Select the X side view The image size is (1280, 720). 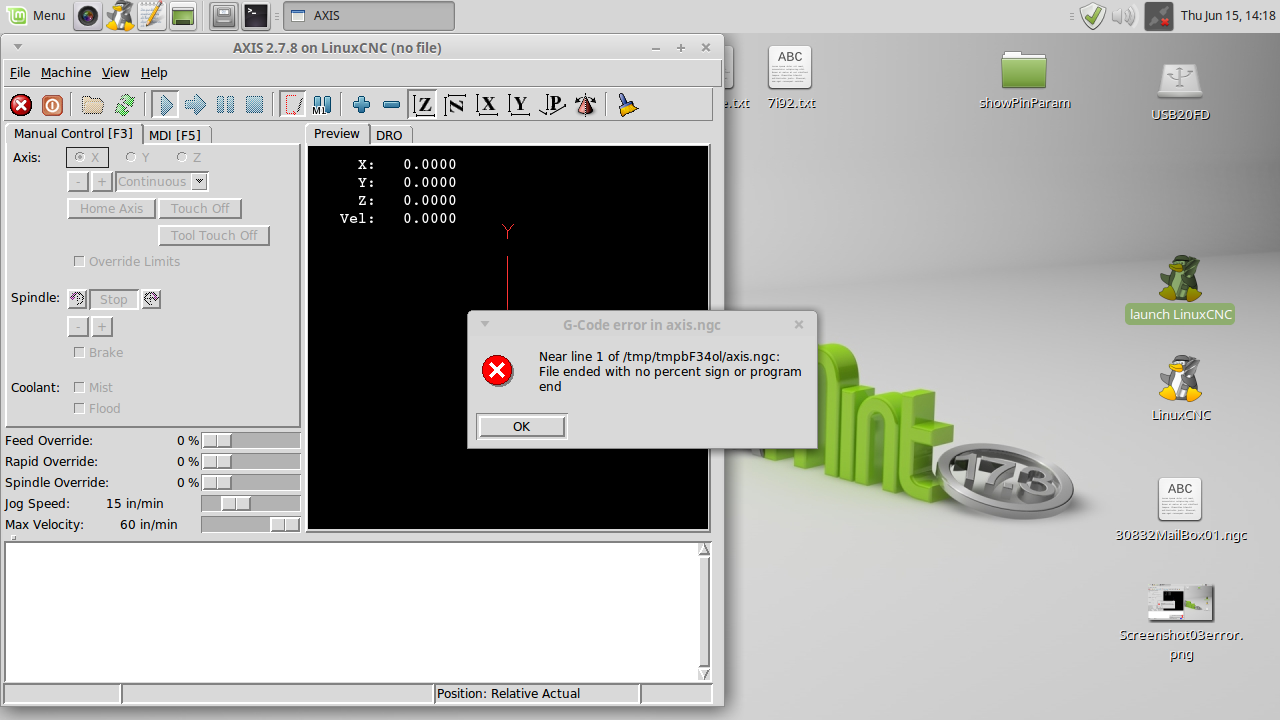pos(487,104)
